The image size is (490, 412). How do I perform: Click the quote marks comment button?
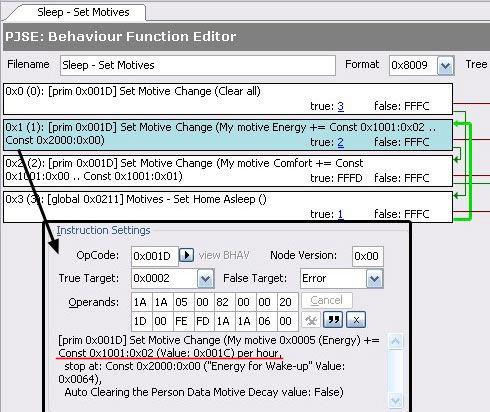333,320
